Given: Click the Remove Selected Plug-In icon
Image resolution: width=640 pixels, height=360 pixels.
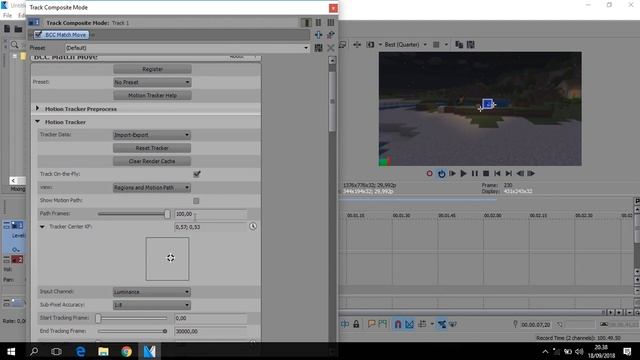Looking at the screenshot, I should click(331, 35).
